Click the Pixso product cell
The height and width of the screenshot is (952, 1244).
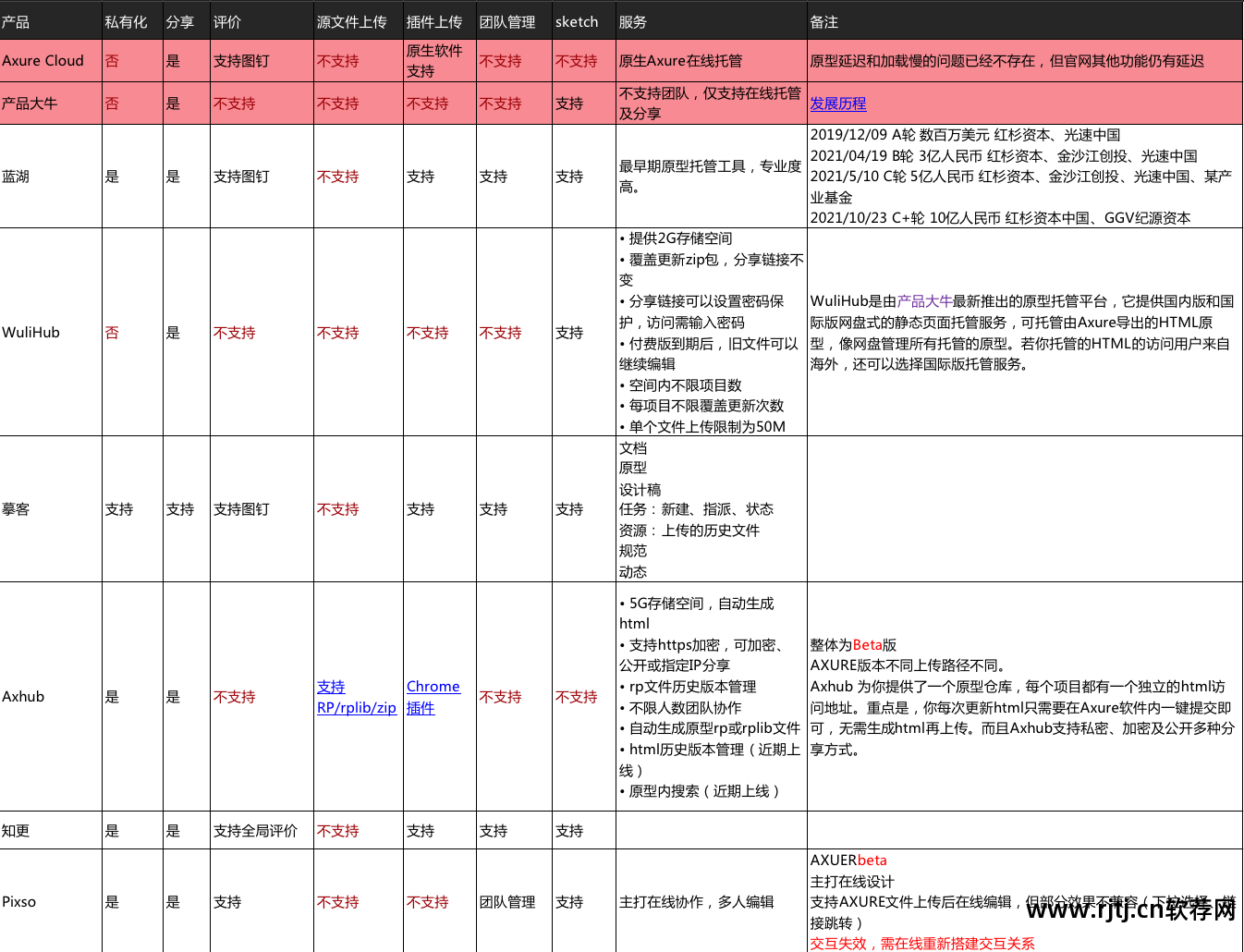51,901
